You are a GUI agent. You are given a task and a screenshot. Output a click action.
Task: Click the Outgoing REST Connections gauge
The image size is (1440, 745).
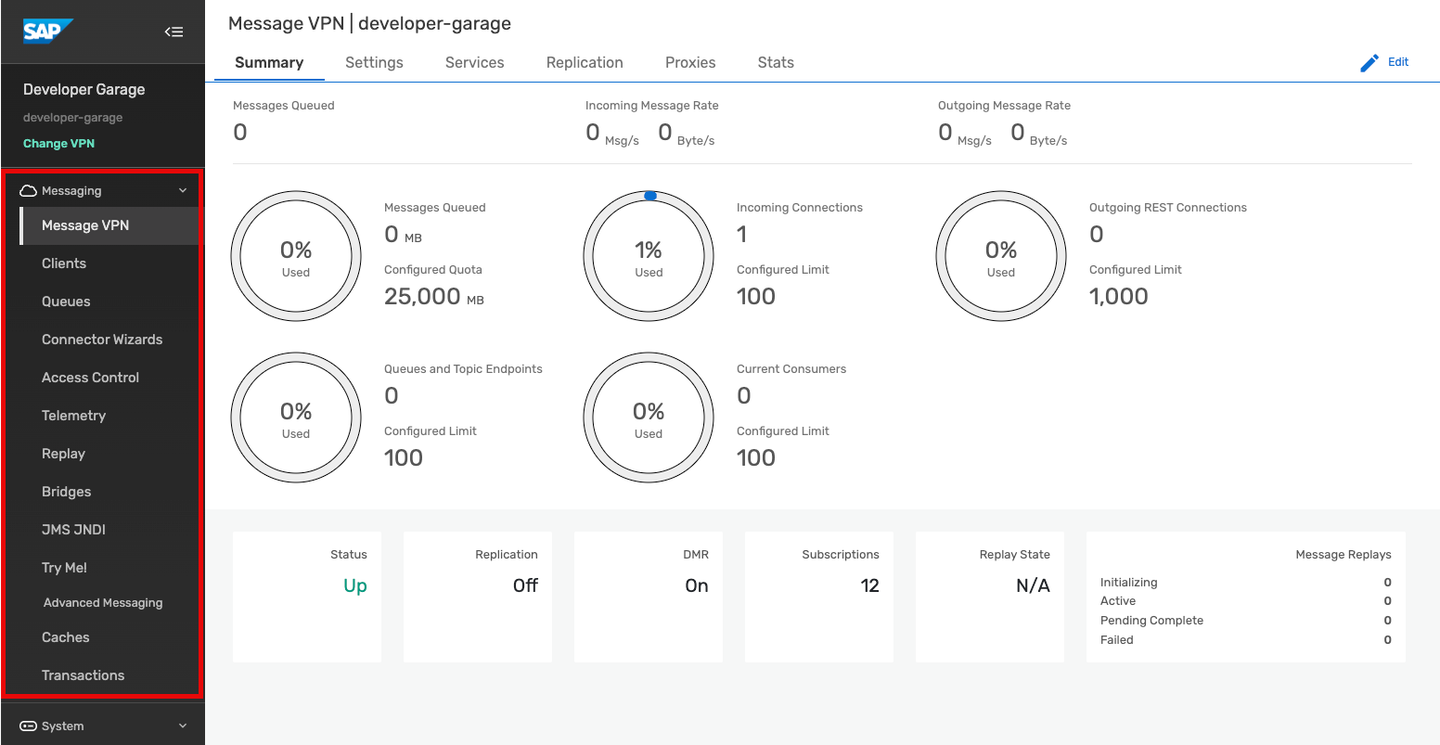(x=1001, y=257)
